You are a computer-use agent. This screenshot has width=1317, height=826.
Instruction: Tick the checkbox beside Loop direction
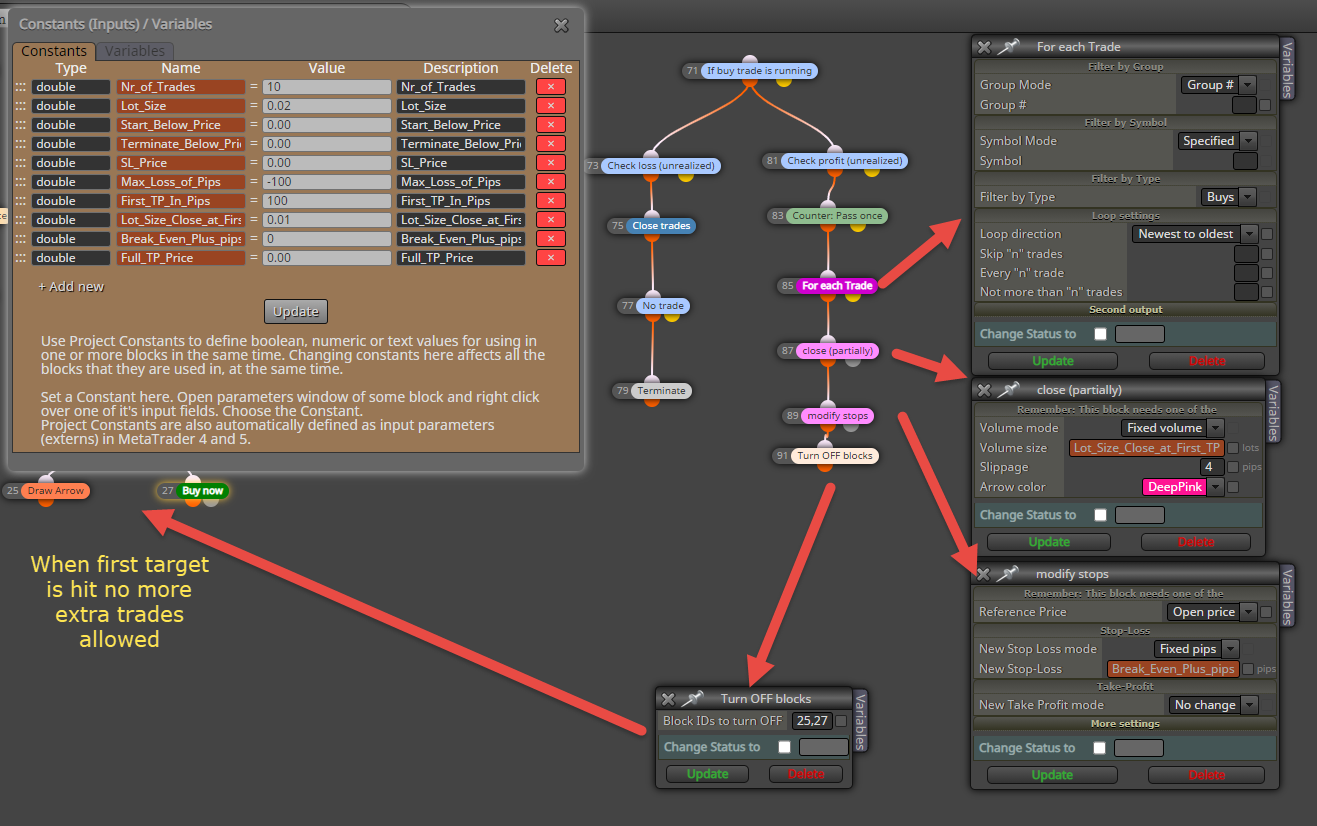(1267, 234)
